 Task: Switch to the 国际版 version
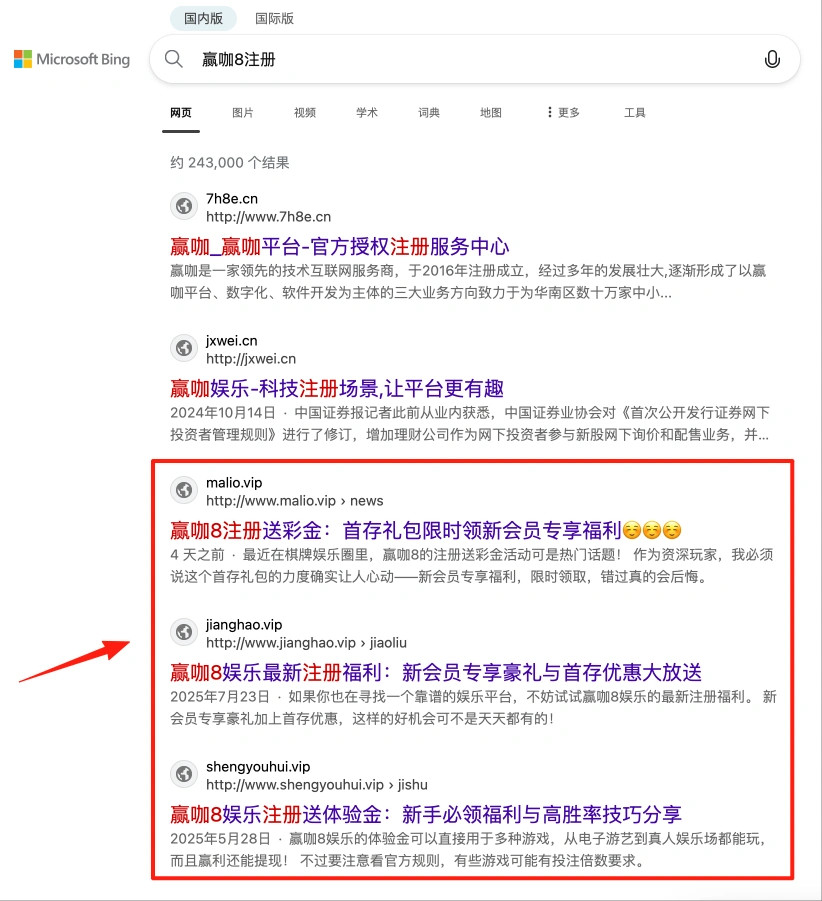coord(274,18)
